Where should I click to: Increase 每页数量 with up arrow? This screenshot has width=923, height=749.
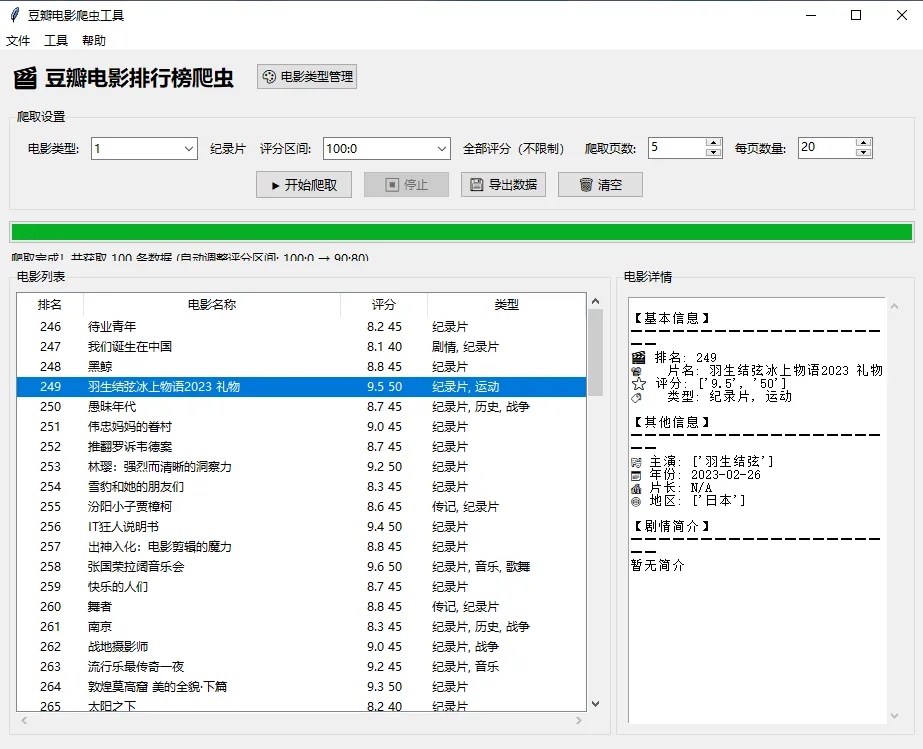(x=864, y=143)
